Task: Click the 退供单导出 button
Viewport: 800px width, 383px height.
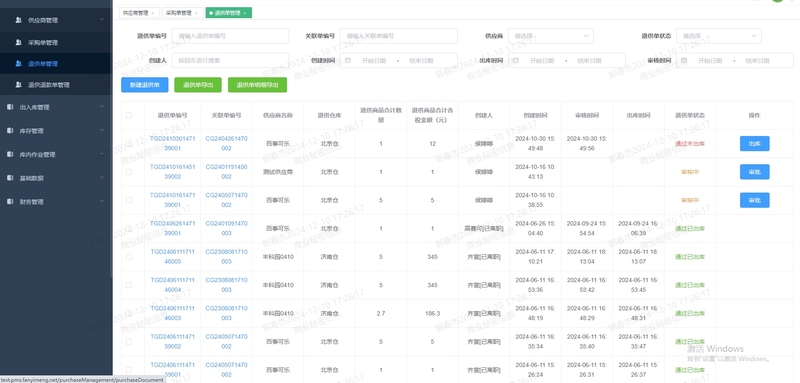Action: 198,85
